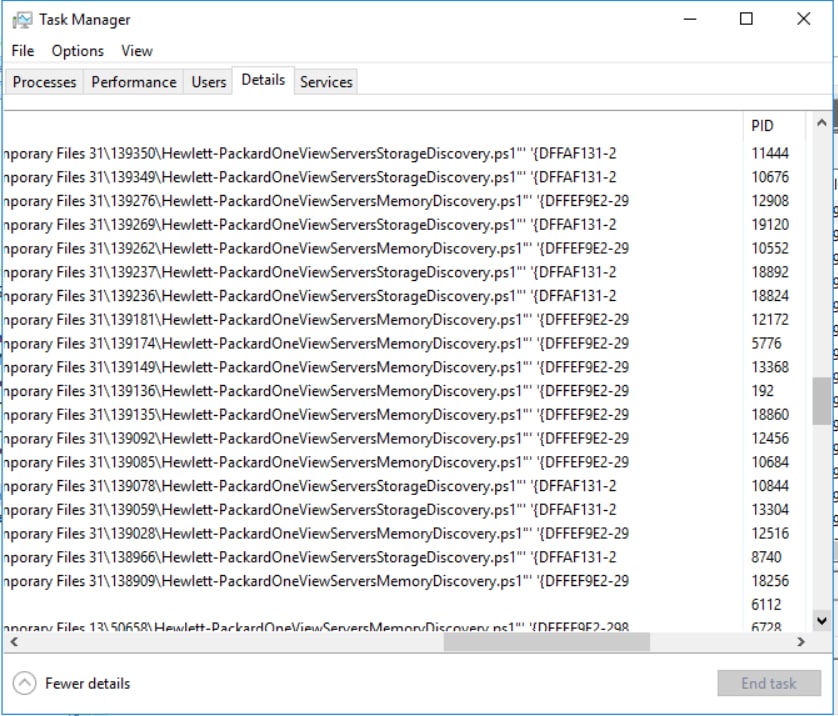Click PID value 11444
The height and width of the screenshot is (716, 838).
pyautogui.click(x=770, y=153)
